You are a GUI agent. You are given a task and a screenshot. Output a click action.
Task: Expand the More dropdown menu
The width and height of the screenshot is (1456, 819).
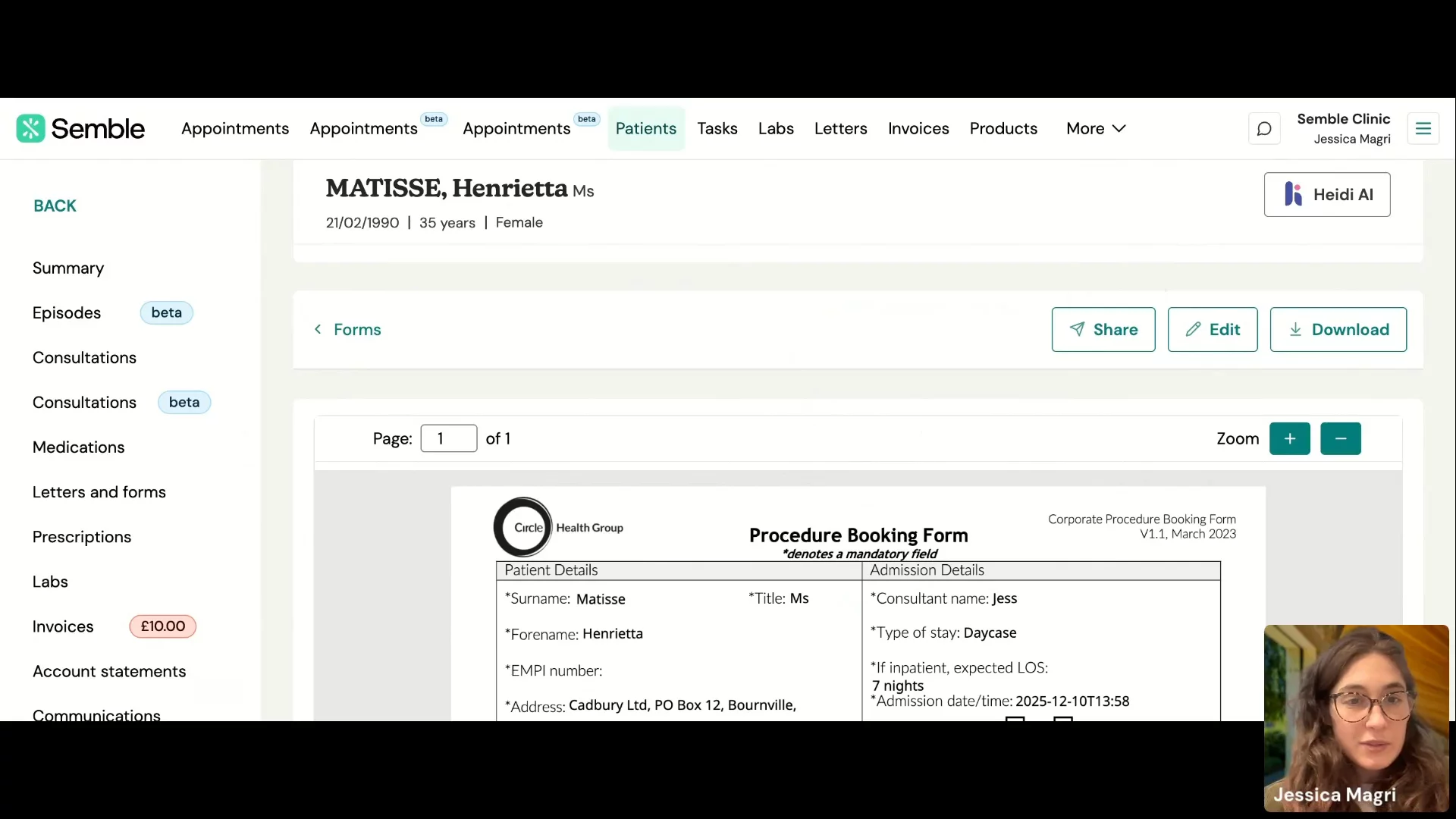1096,129
